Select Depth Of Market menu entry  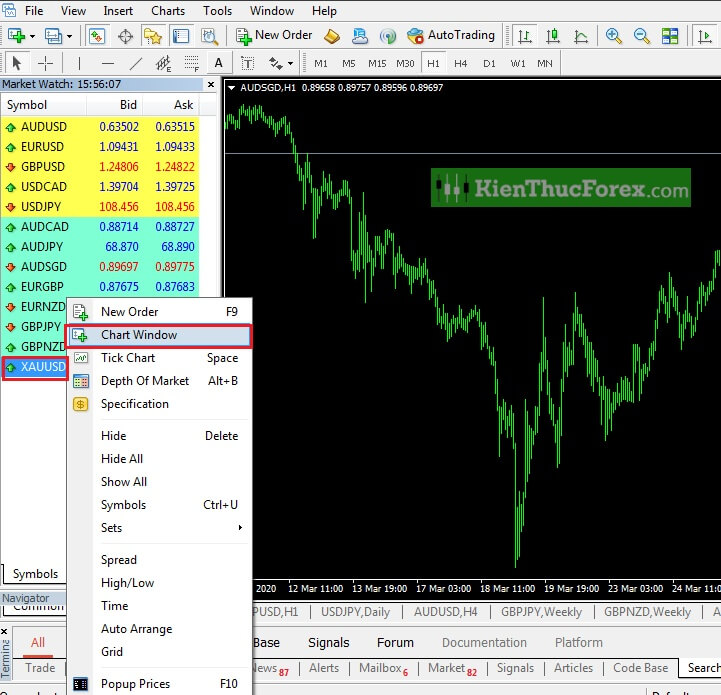click(x=159, y=381)
